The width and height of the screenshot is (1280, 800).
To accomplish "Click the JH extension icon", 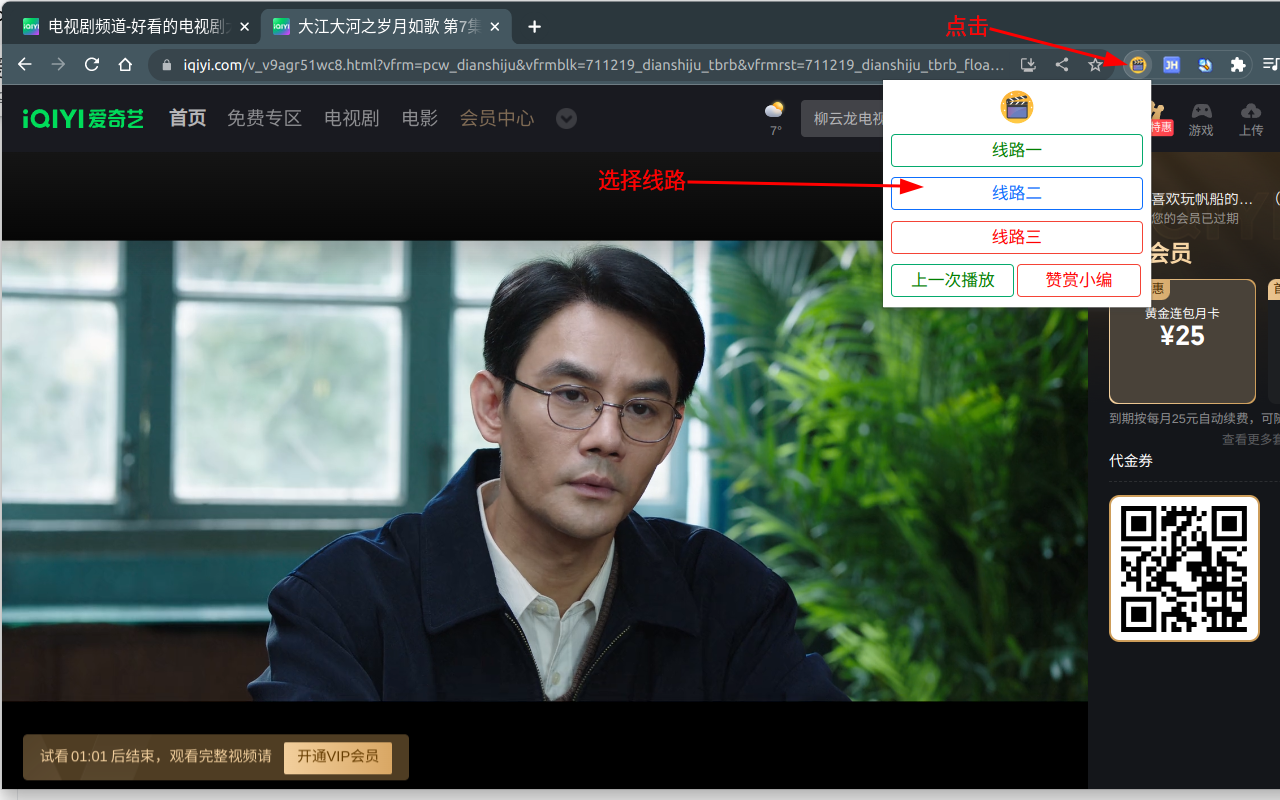I will tap(1171, 64).
